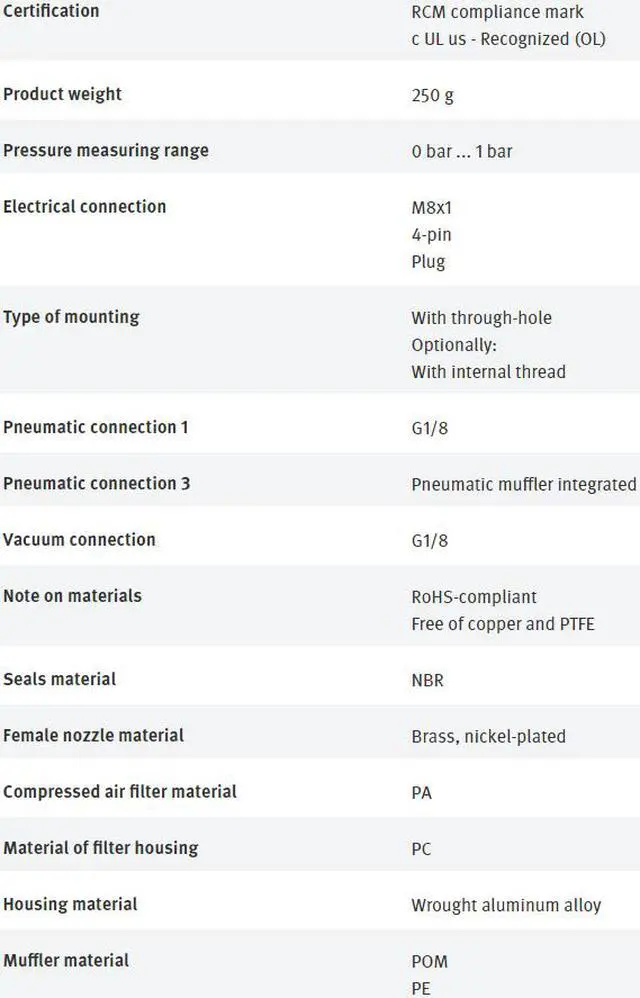
Task: Click the Note on materials label
Action: coord(72,595)
